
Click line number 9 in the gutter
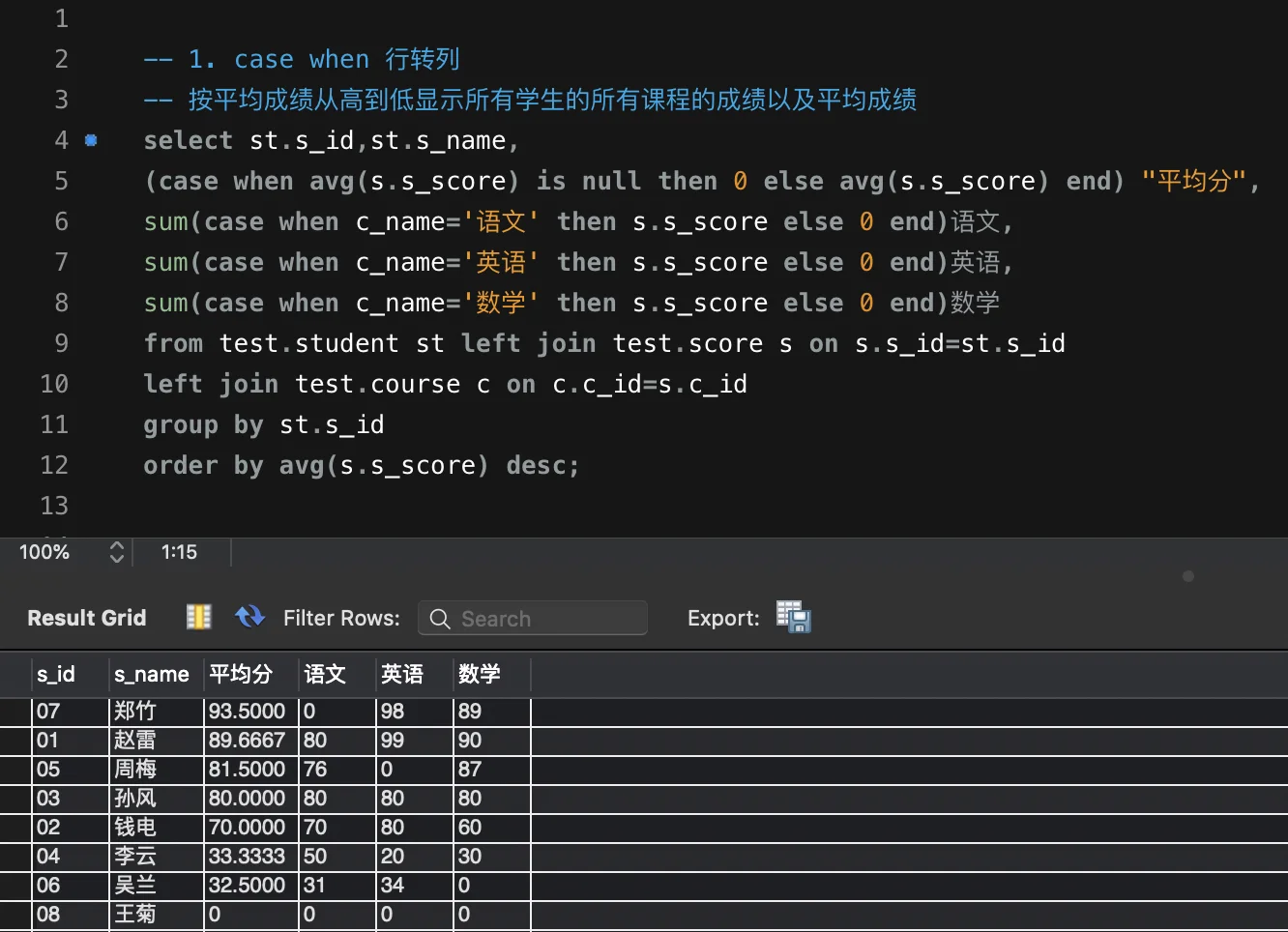click(61, 343)
